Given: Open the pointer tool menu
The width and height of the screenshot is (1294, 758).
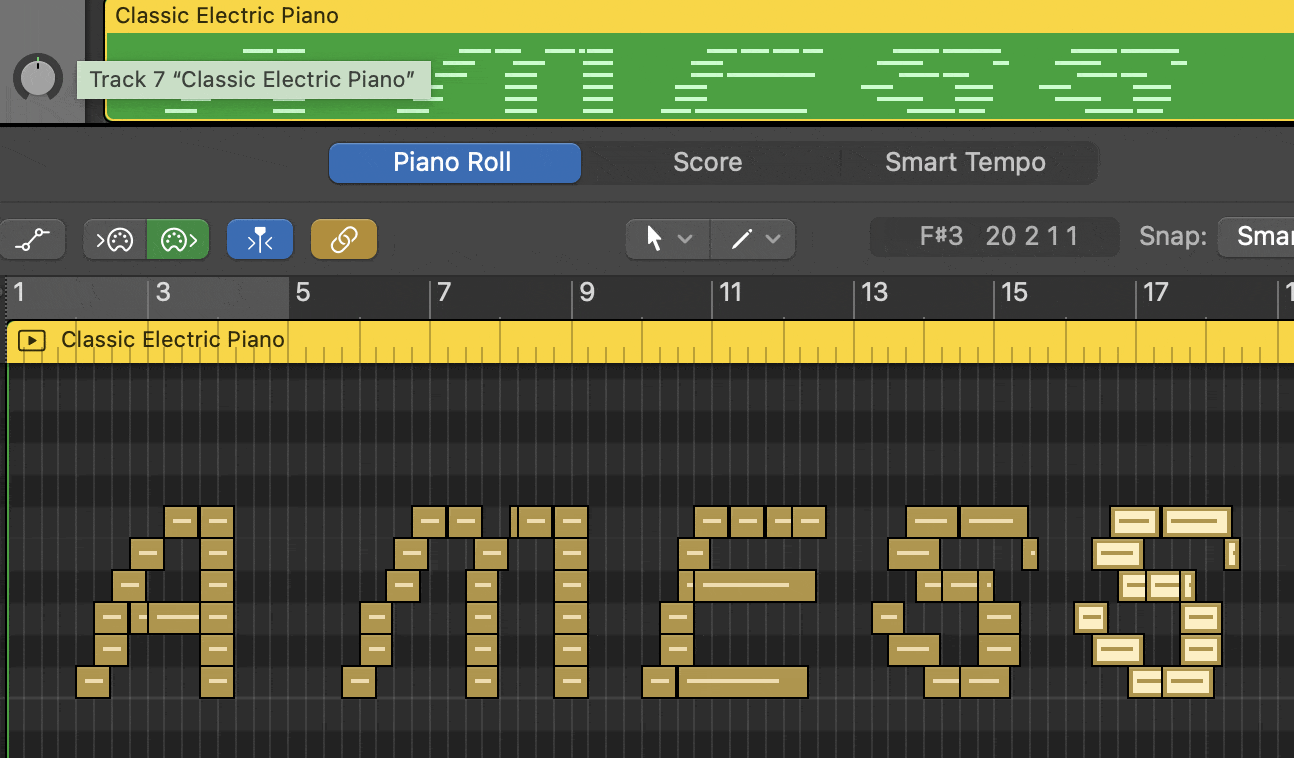Looking at the screenshot, I should point(668,239).
